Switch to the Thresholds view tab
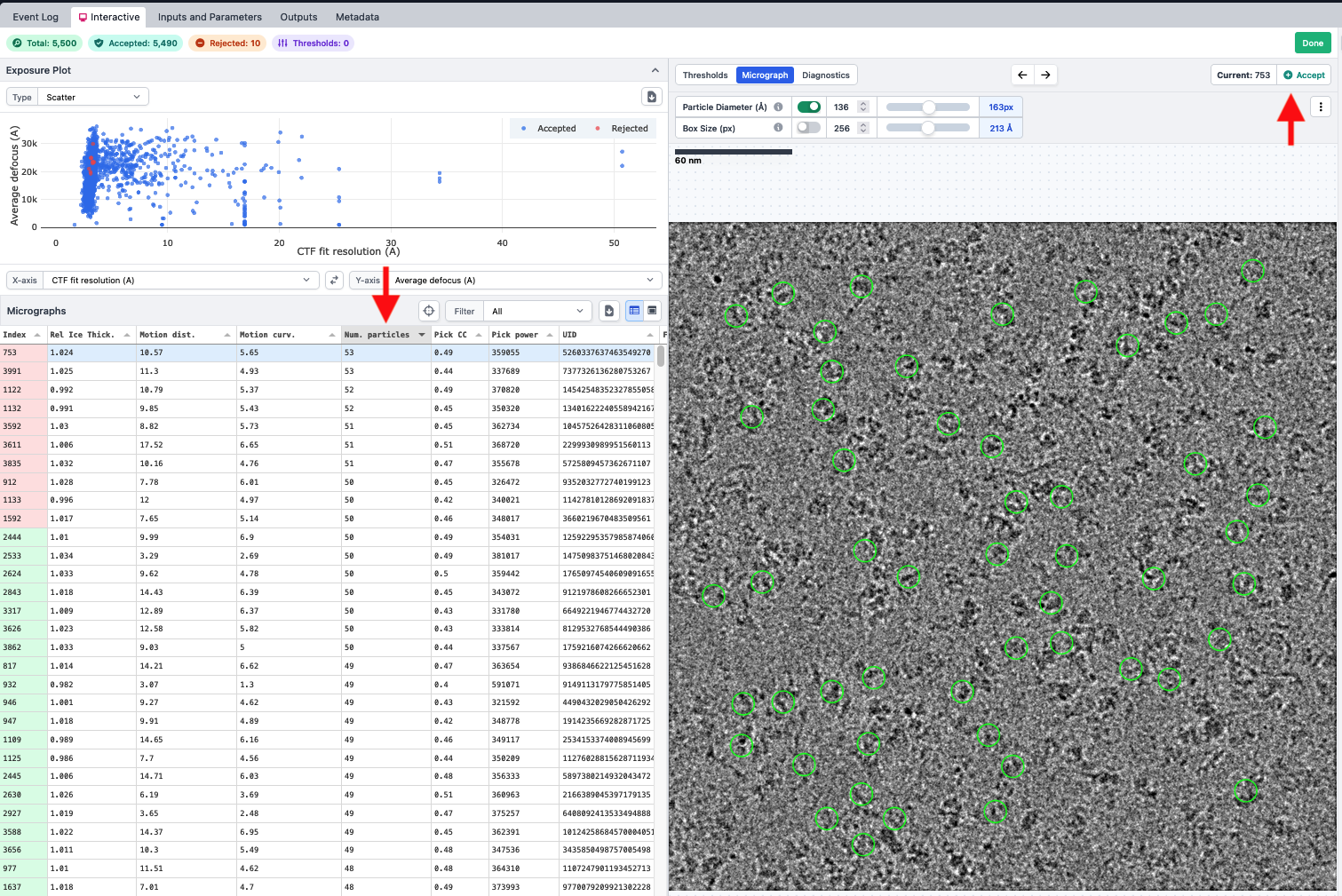Image resolution: width=1342 pixels, height=896 pixels. coord(705,75)
